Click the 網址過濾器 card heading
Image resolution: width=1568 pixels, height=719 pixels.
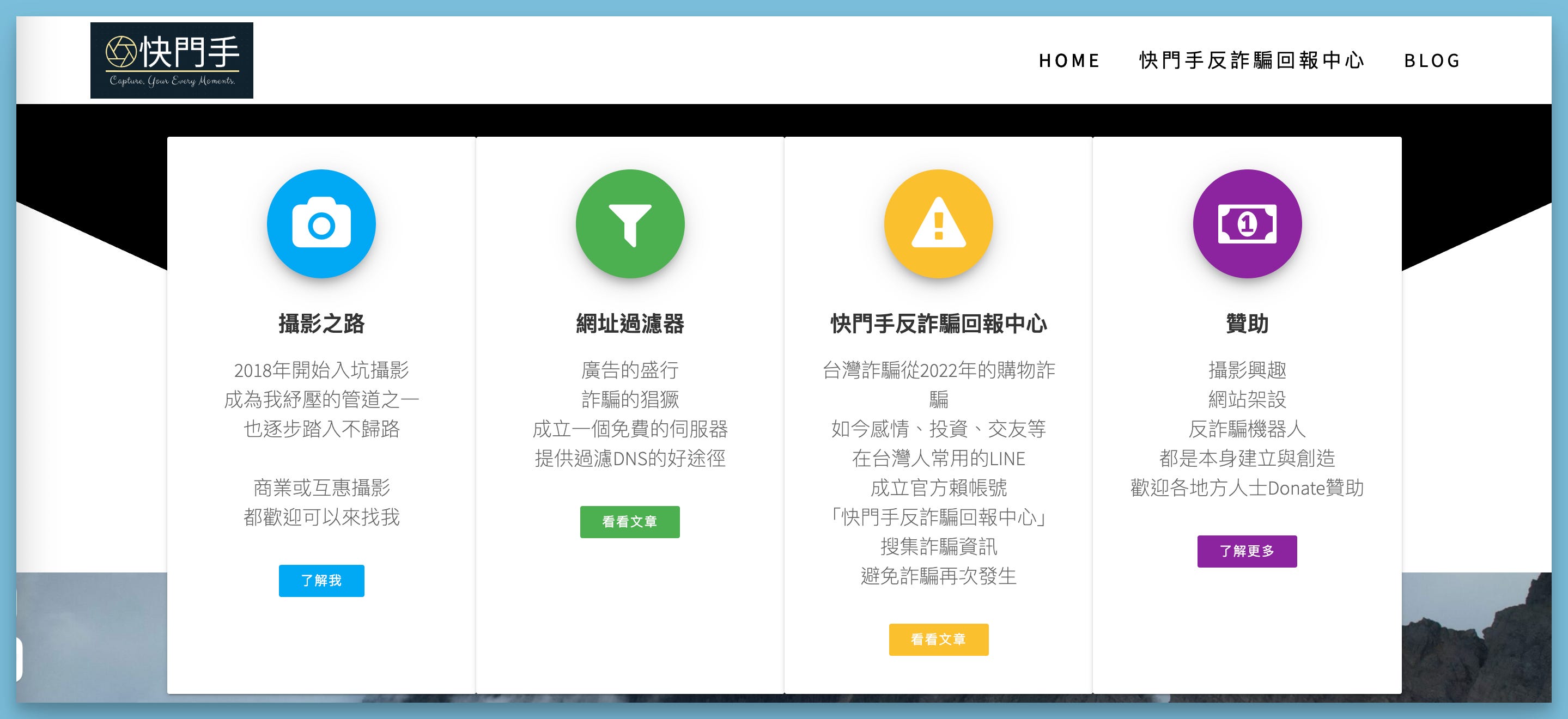tap(630, 323)
